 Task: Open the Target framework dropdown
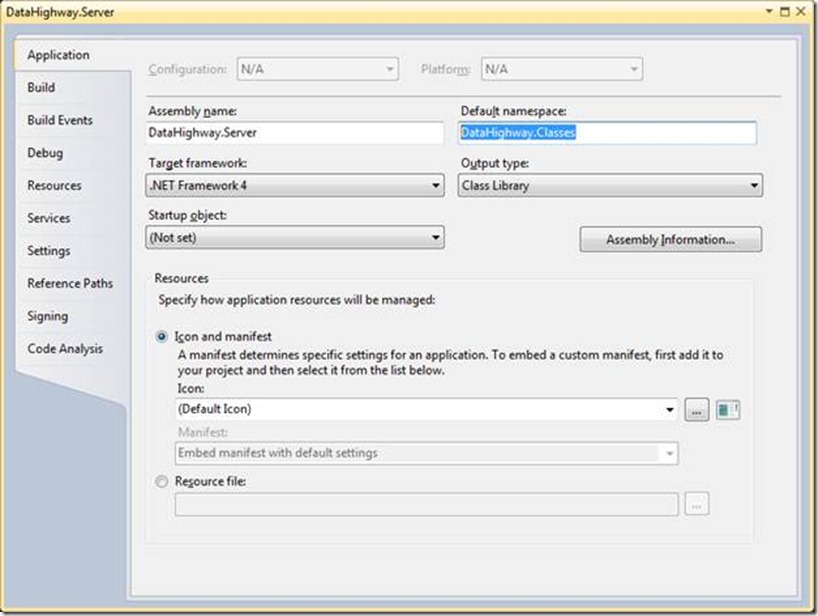tap(295, 185)
